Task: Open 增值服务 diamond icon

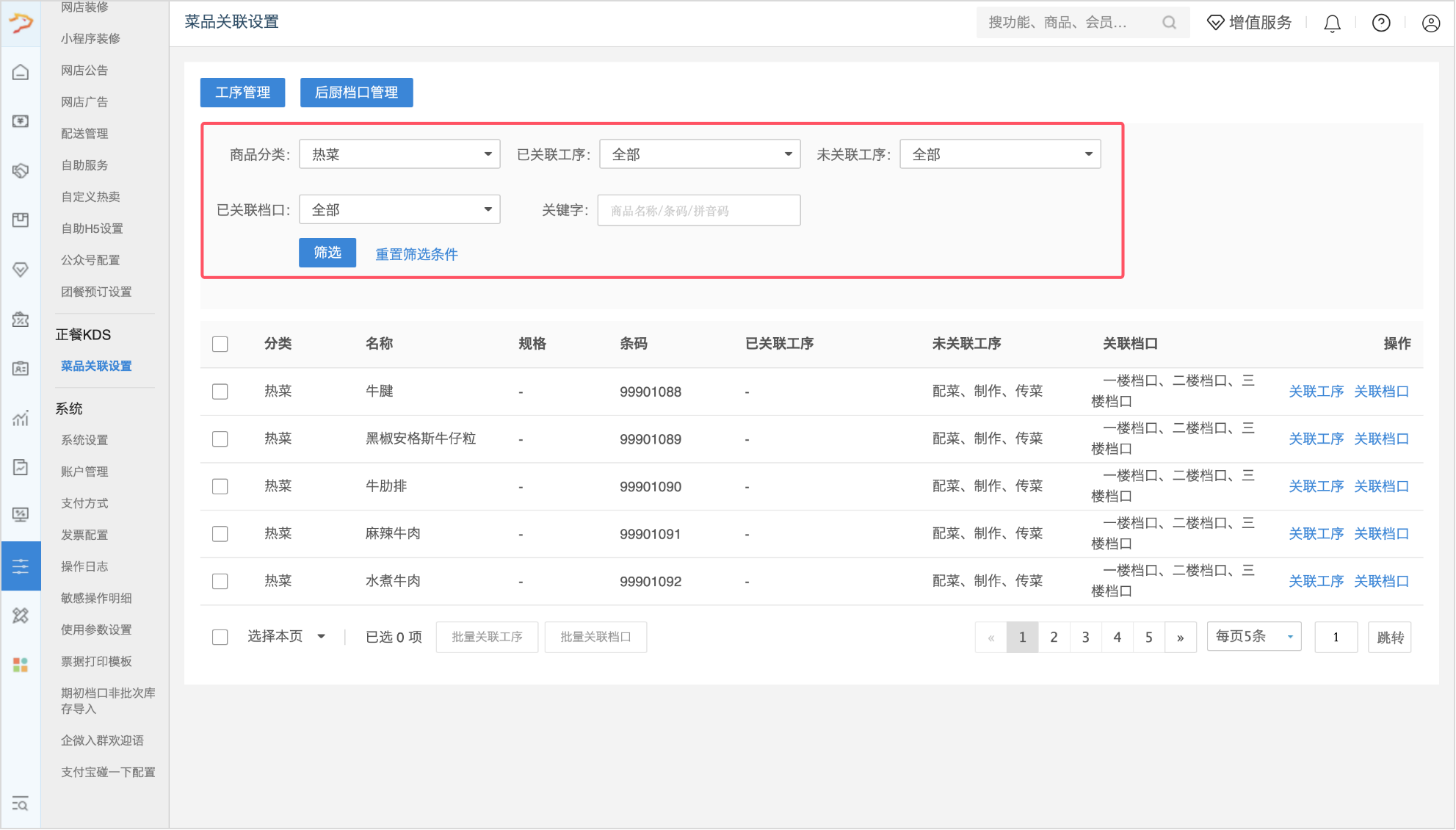Action: 1215,23
